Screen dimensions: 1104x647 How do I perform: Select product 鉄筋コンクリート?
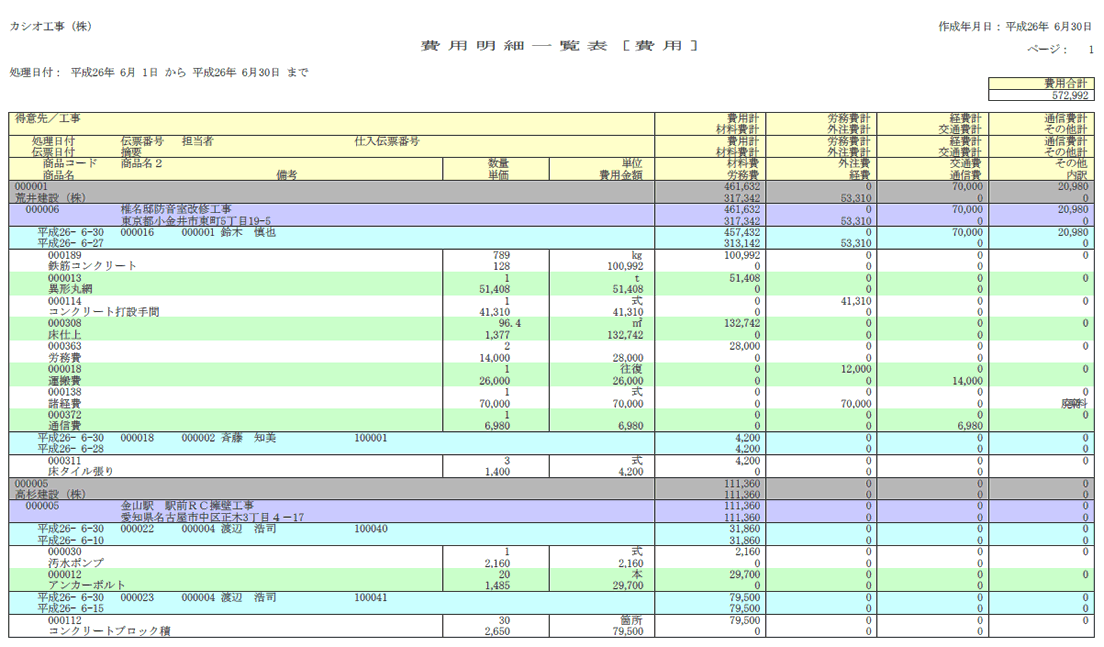[x=92, y=266]
